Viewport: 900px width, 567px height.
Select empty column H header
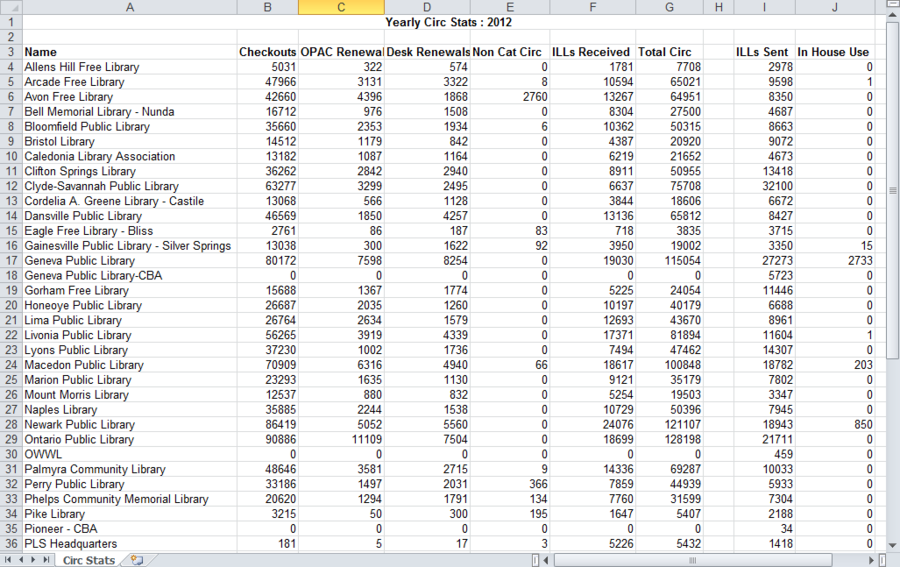click(x=719, y=7)
